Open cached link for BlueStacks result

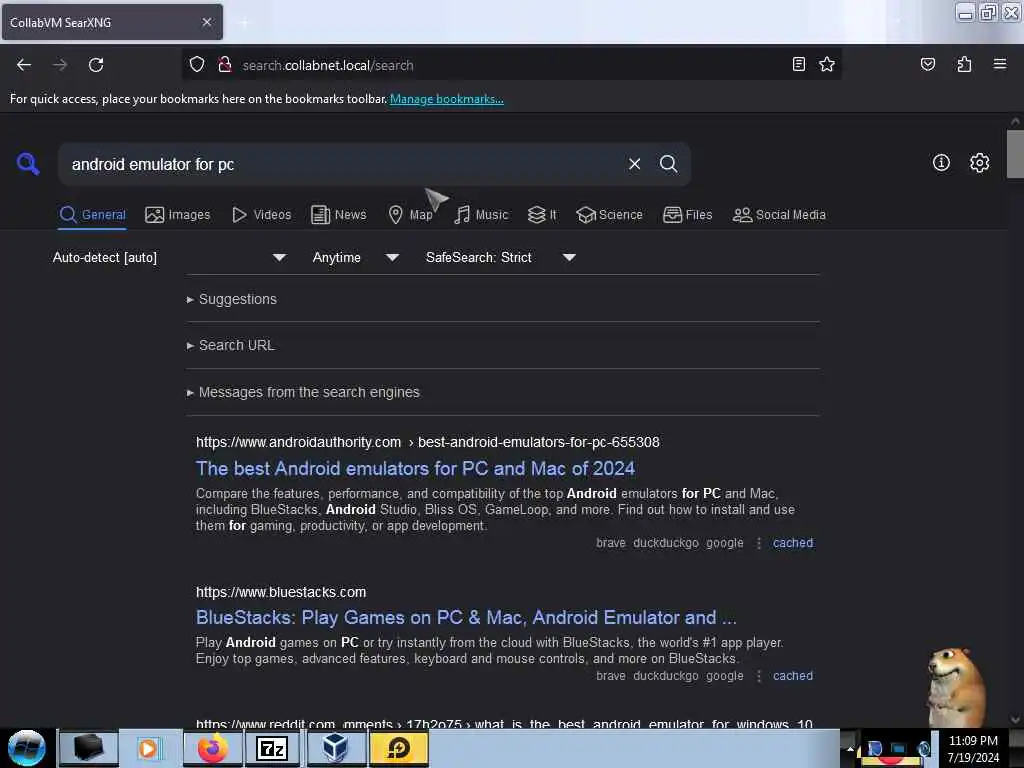pyautogui.click(x=793, y=676)
